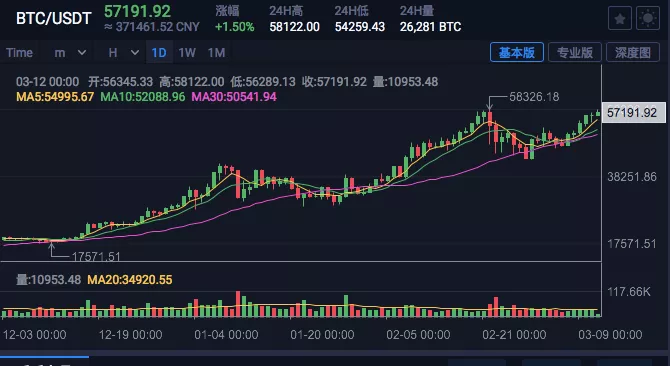
Task: Switch to the 1M timeframe
Action: point(216,53)
